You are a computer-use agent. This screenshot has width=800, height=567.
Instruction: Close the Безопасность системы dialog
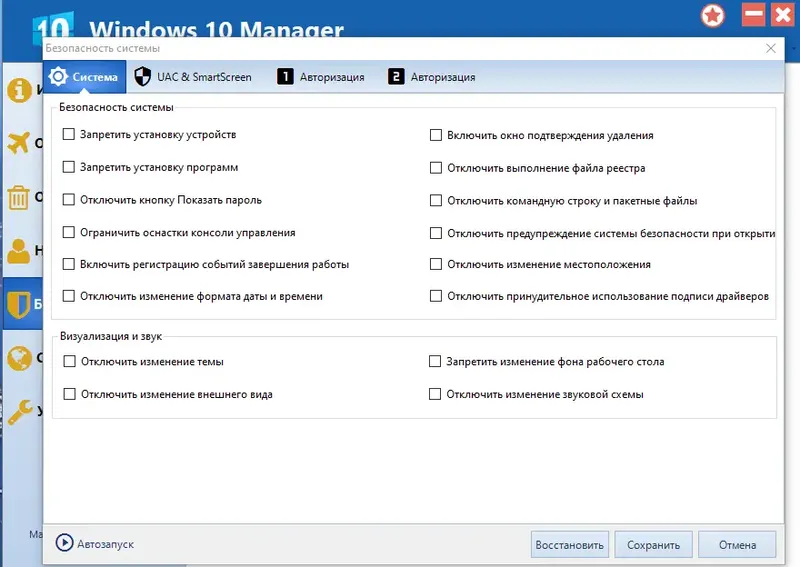771,48
